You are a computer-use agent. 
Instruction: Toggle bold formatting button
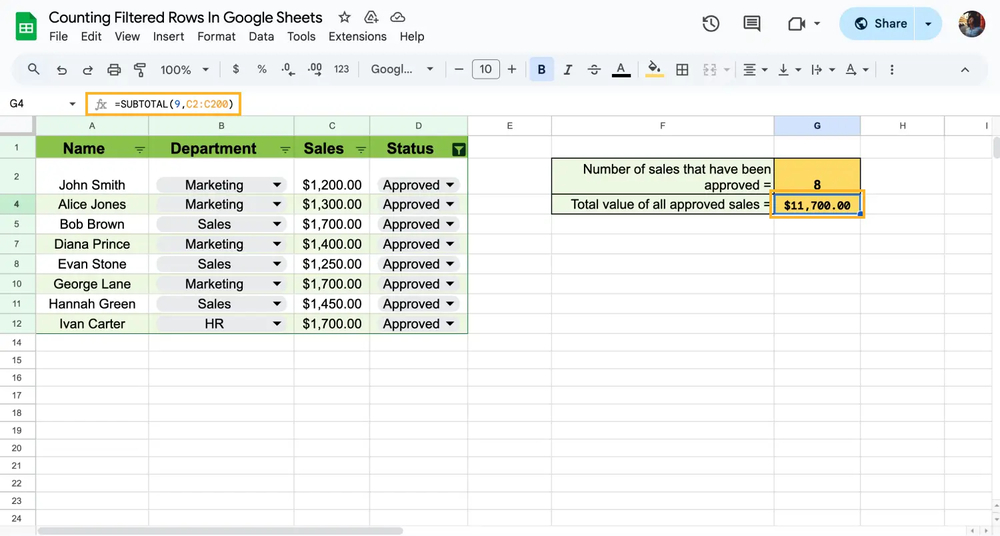click(542, 70)
